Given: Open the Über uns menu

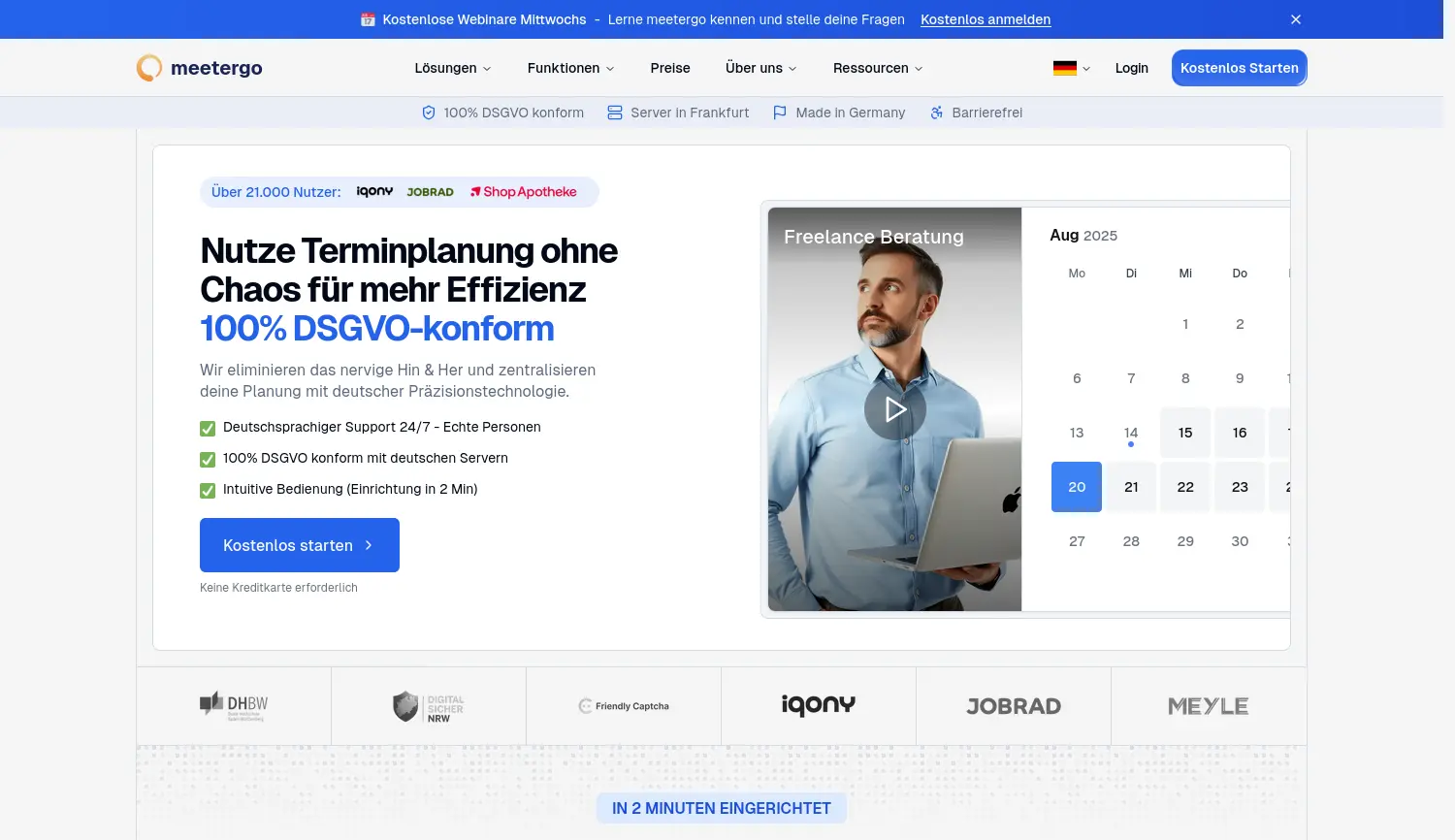Looking at the screenshot, I should [760, 68].
